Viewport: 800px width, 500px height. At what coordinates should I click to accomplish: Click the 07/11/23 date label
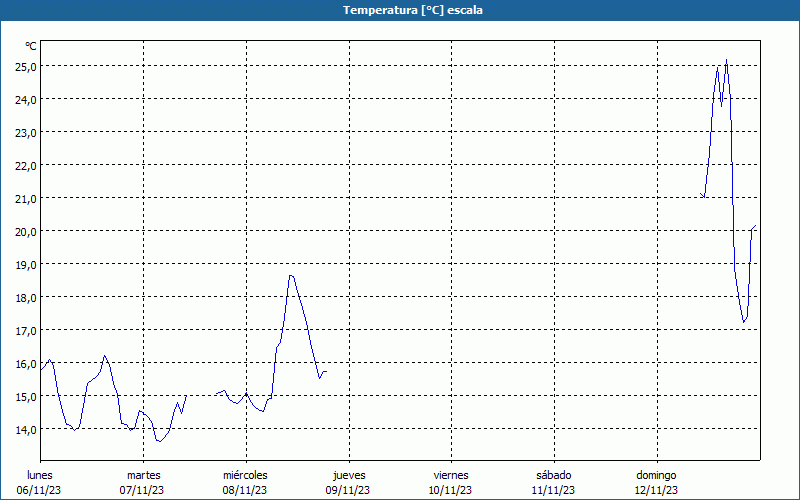click(x=142, y=490)
